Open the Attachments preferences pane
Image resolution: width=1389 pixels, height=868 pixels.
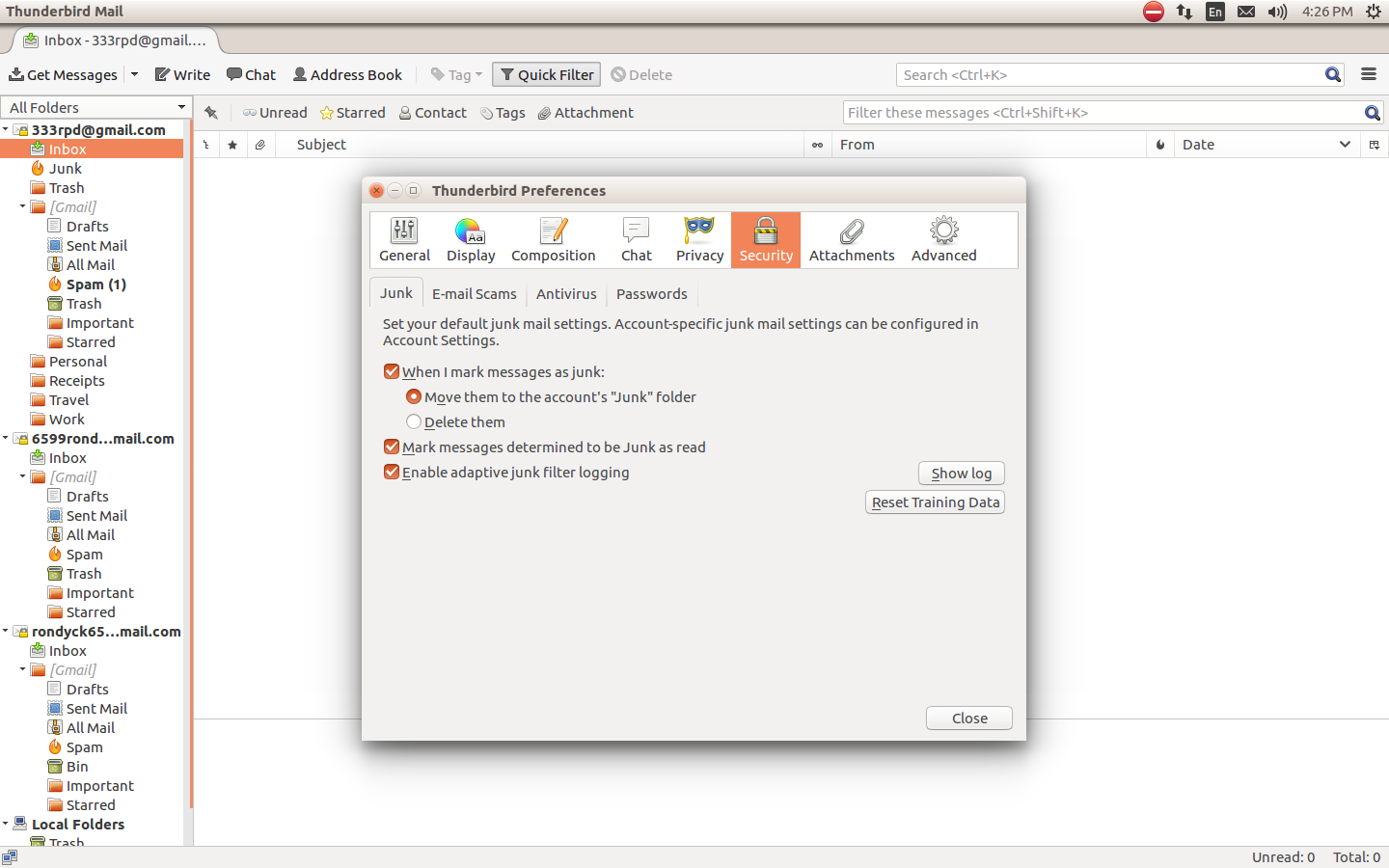[x=852, y=240]
